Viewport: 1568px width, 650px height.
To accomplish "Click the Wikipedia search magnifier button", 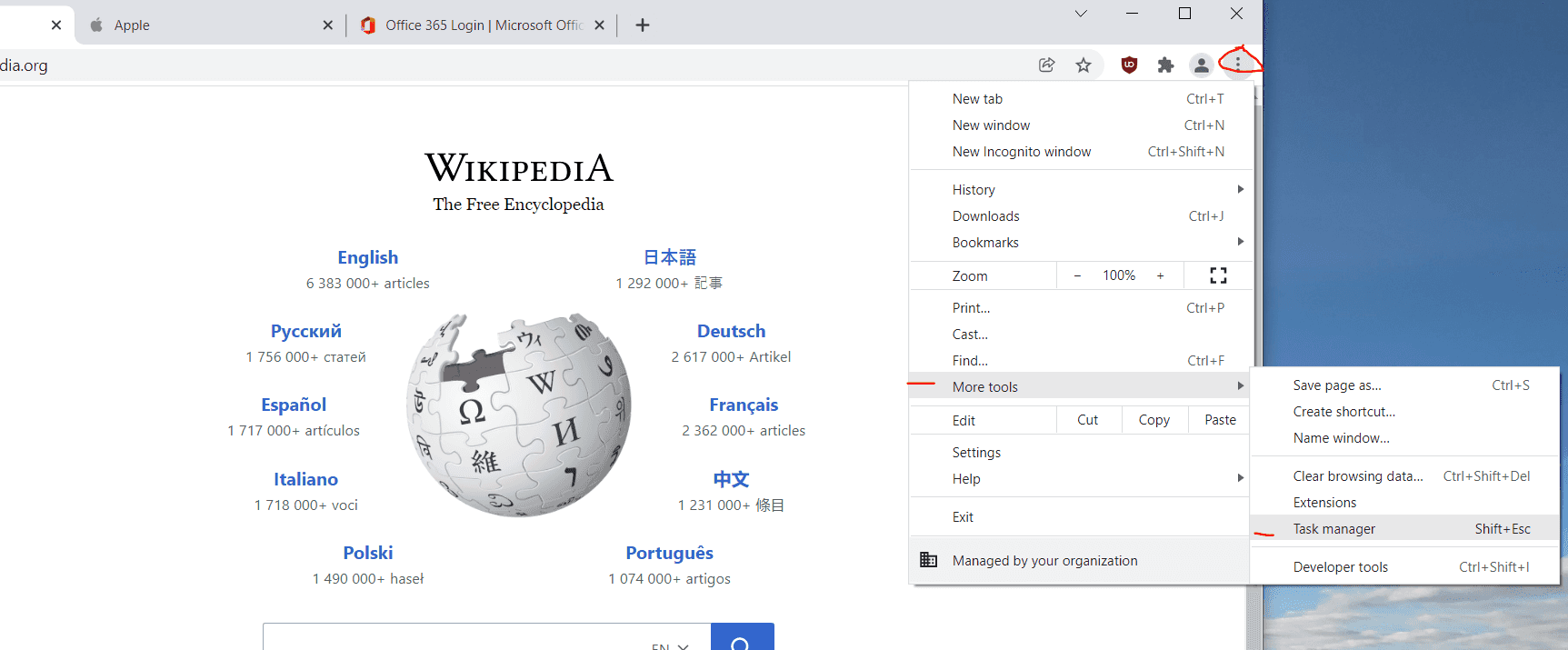I will [741, 639].
